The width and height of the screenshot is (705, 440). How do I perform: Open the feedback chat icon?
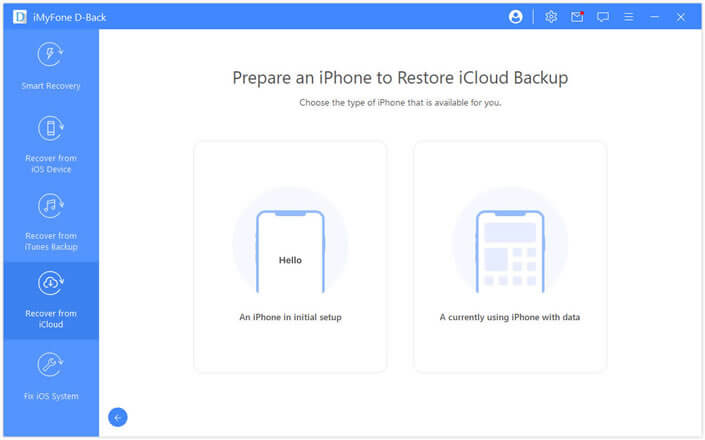click(x=603, y=17)
